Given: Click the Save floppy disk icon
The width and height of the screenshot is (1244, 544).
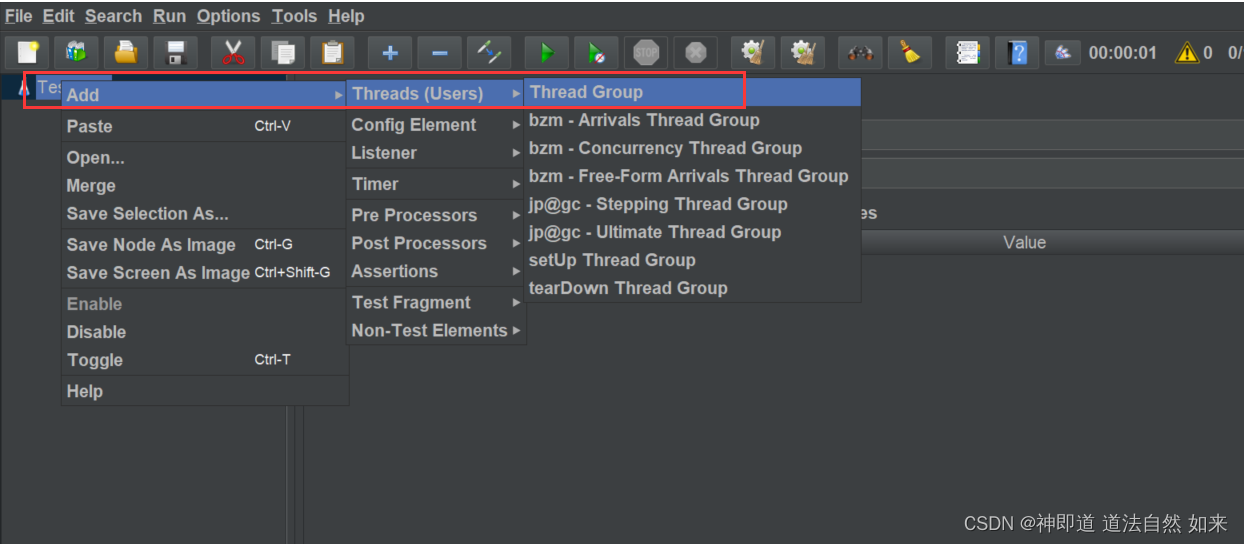Looking at the screenshot, I should tap(175, 53).
